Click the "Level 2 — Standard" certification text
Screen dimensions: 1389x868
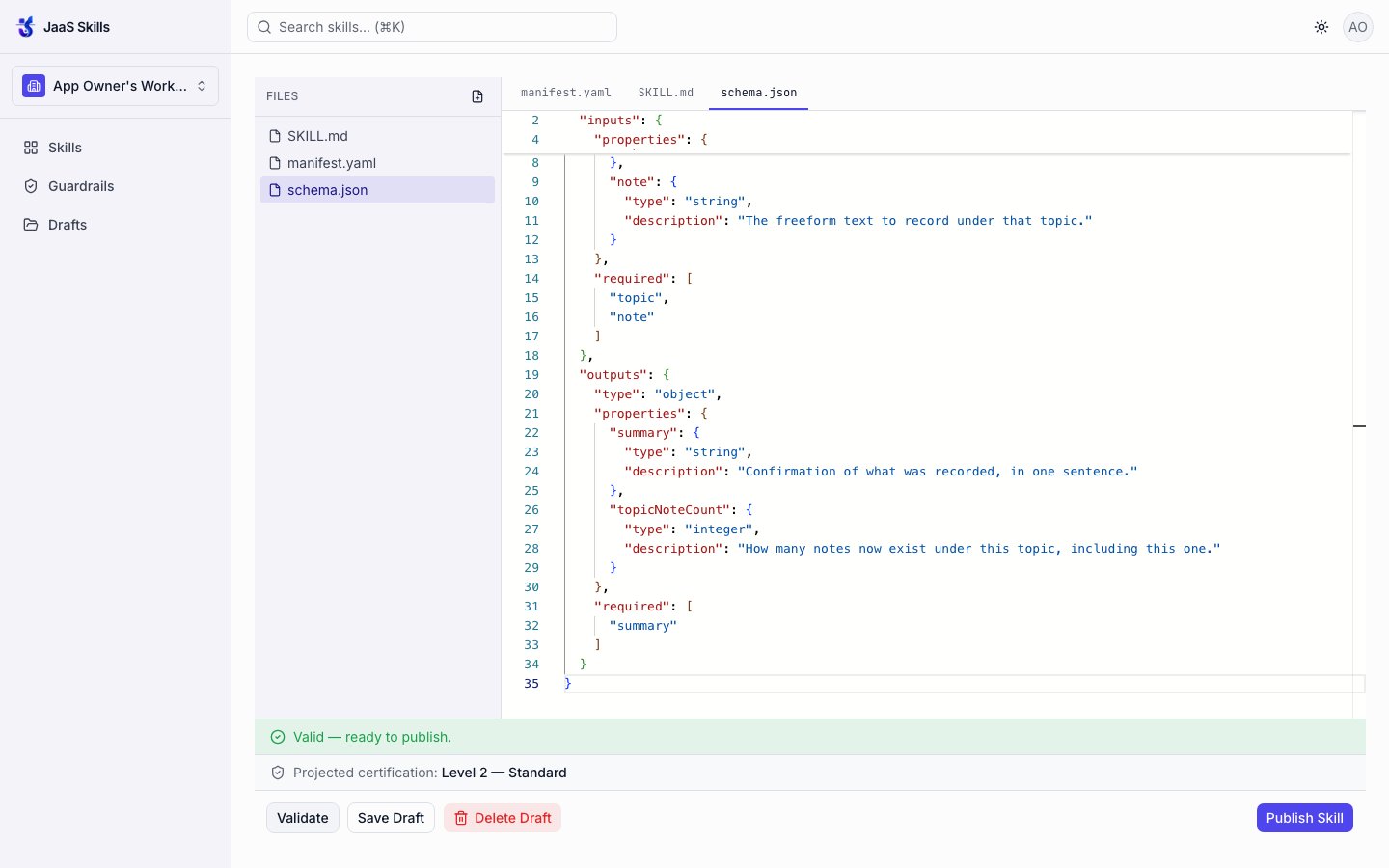click(x=504, y=773)
